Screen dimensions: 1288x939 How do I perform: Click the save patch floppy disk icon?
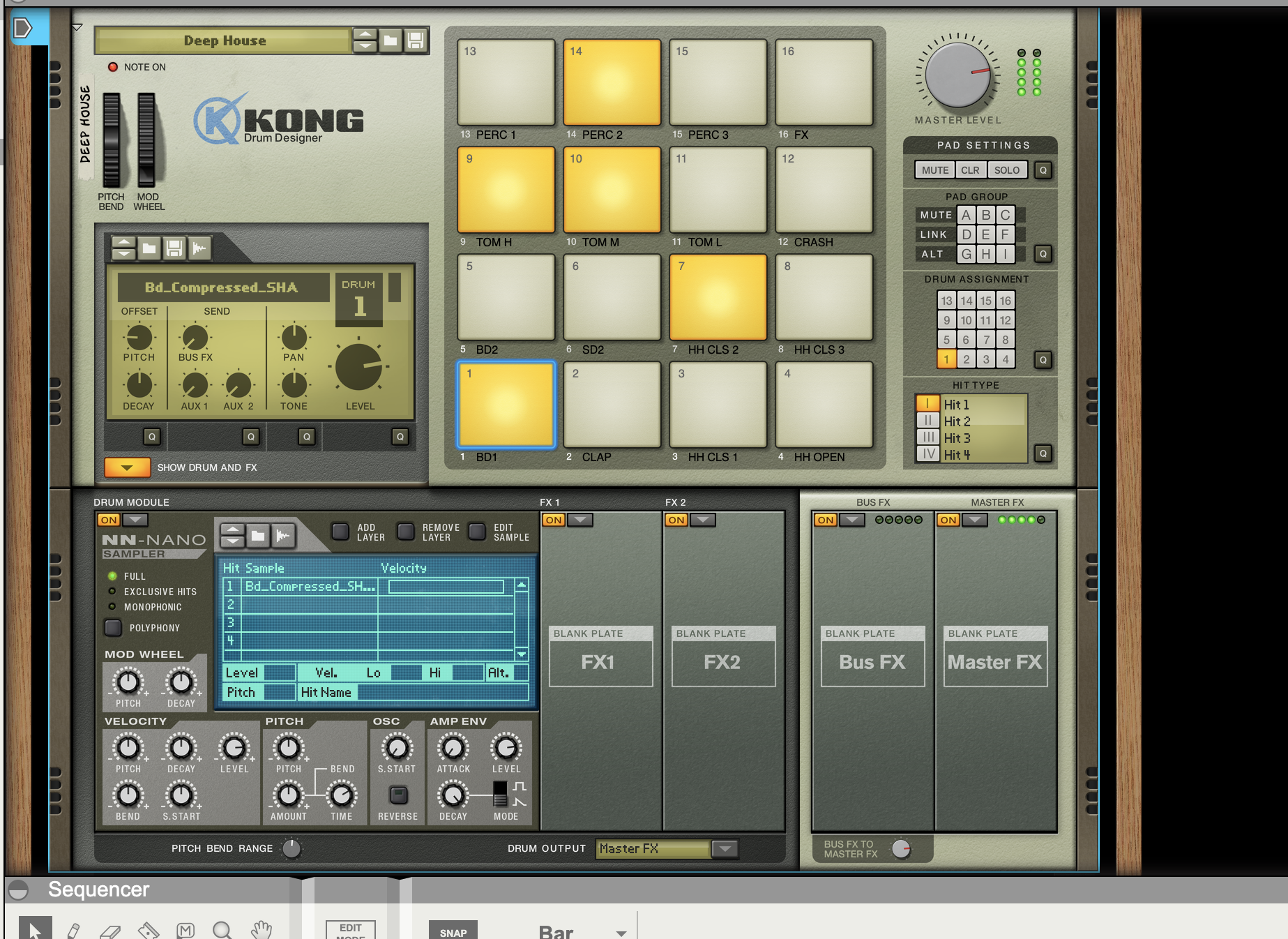click(416, 40)
